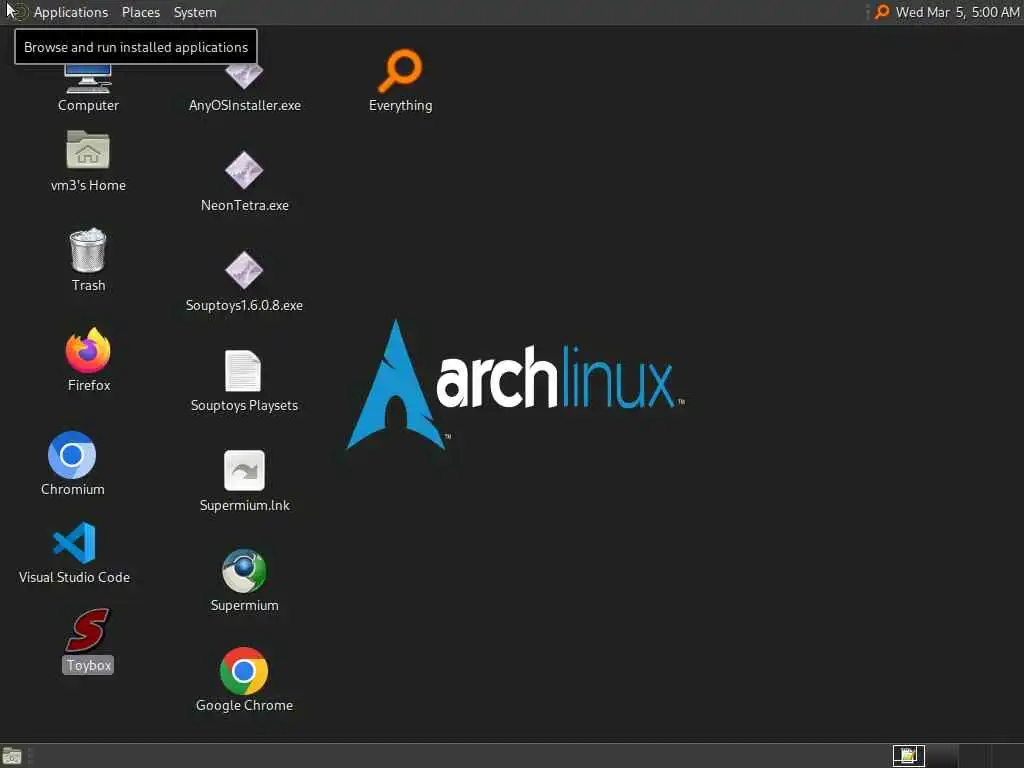Viewport: 1024px width, 768px height.
Task: Click the workspace switcher in bottom panel
Action: (908, 756)
